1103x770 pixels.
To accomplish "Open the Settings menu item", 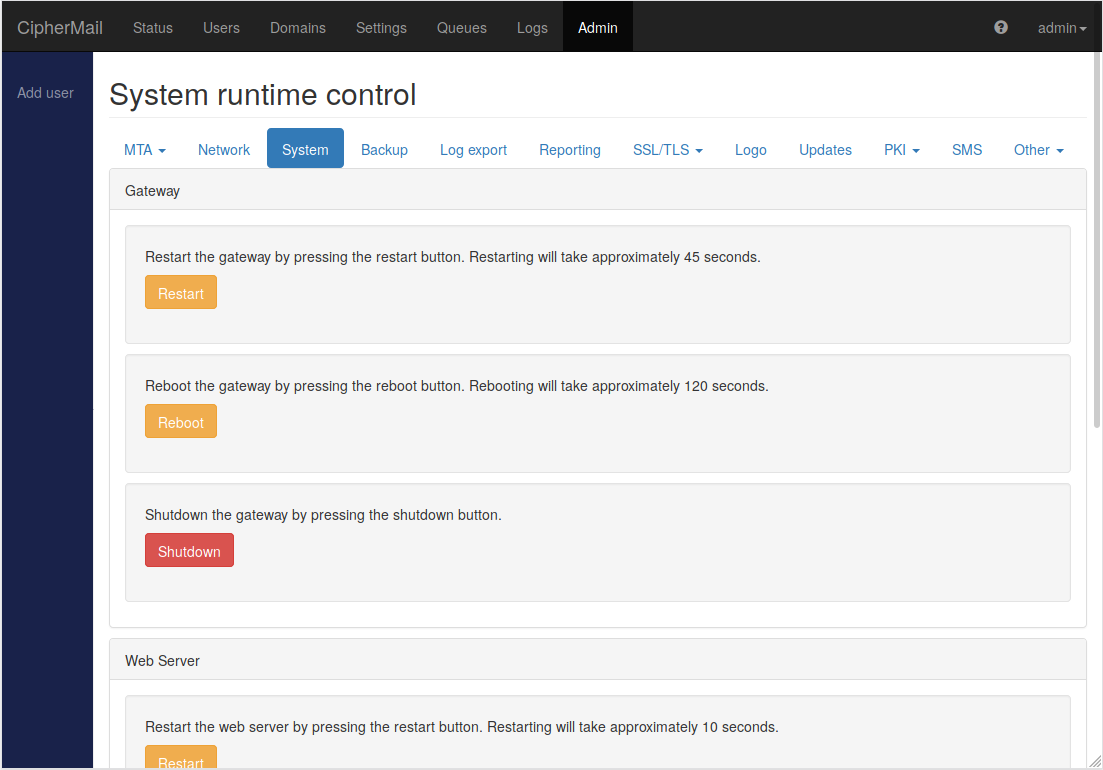I will (381, 28).
